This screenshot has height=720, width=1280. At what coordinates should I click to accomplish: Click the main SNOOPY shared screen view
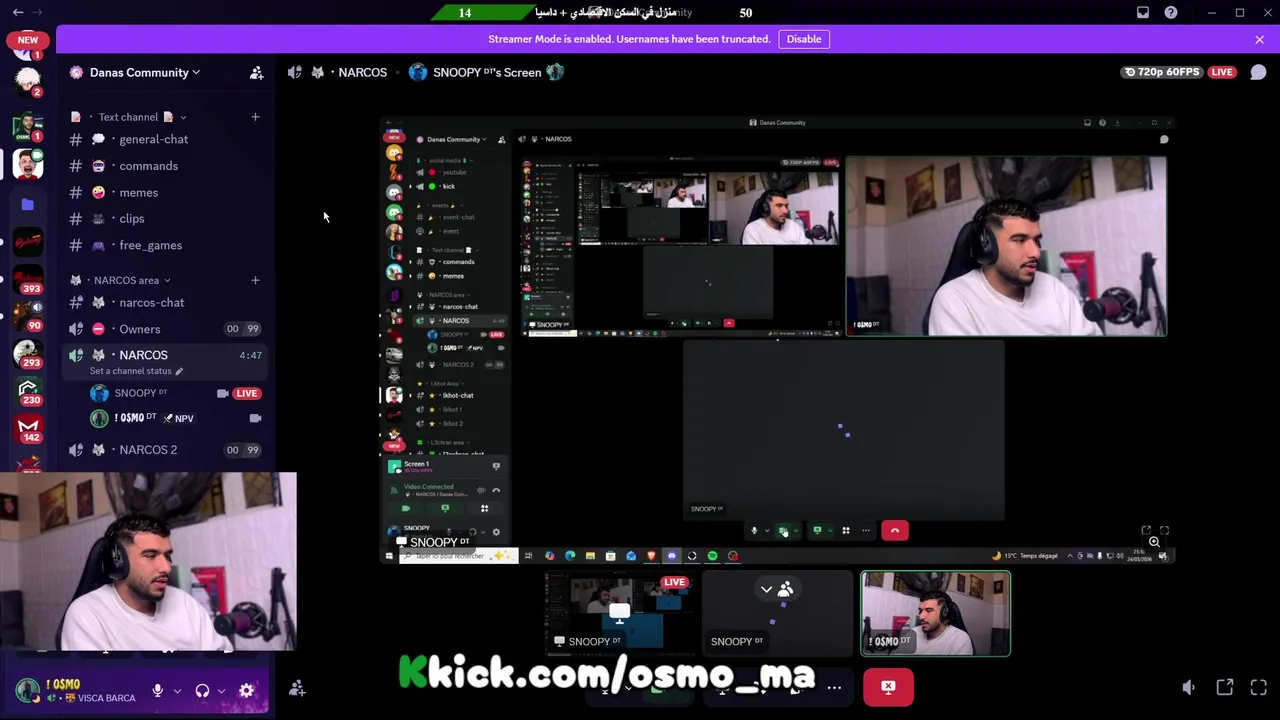(x=777, y=339)
